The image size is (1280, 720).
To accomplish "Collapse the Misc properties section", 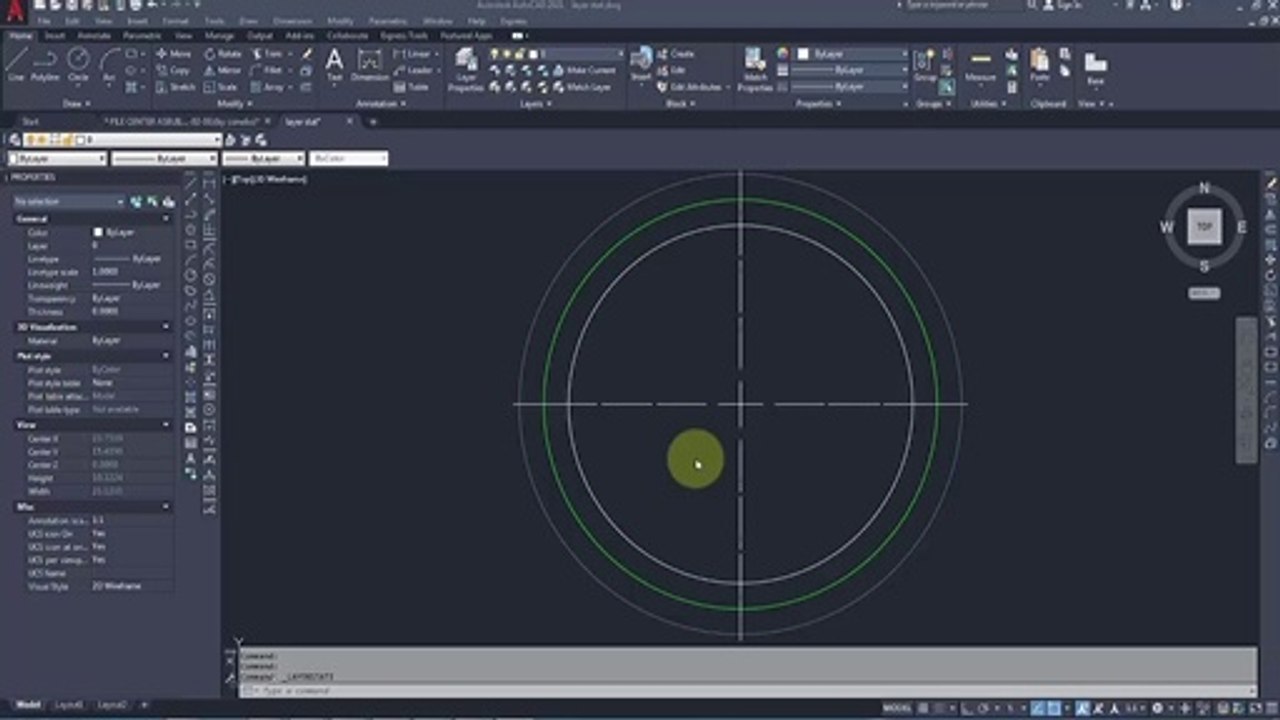I will [x=166, y=507].
